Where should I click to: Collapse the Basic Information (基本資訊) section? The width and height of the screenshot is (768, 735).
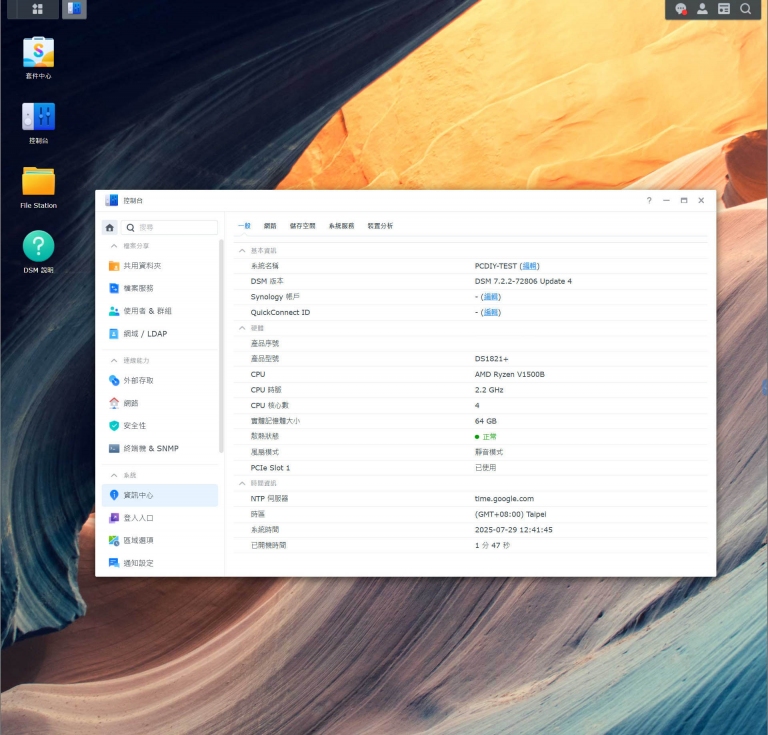tap(242, 251)
